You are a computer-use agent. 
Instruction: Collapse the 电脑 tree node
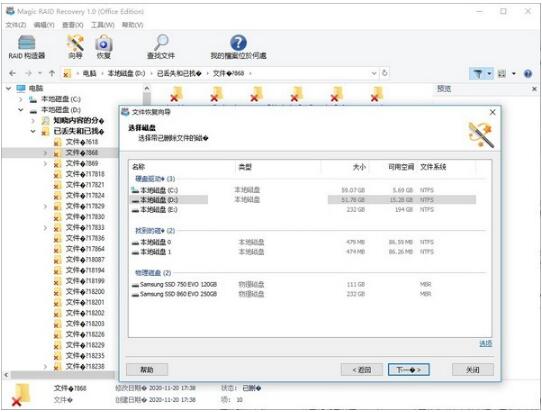click(x=9, y=89)
